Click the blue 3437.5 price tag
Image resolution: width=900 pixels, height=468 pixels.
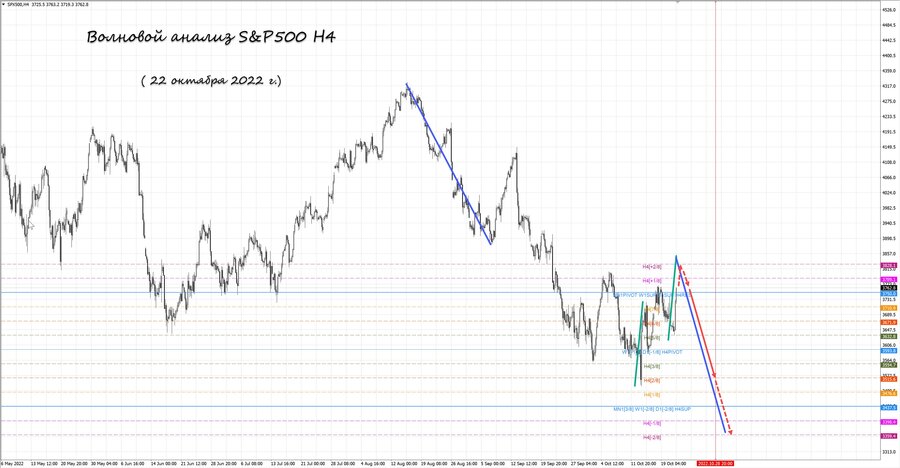pos(889,408)
